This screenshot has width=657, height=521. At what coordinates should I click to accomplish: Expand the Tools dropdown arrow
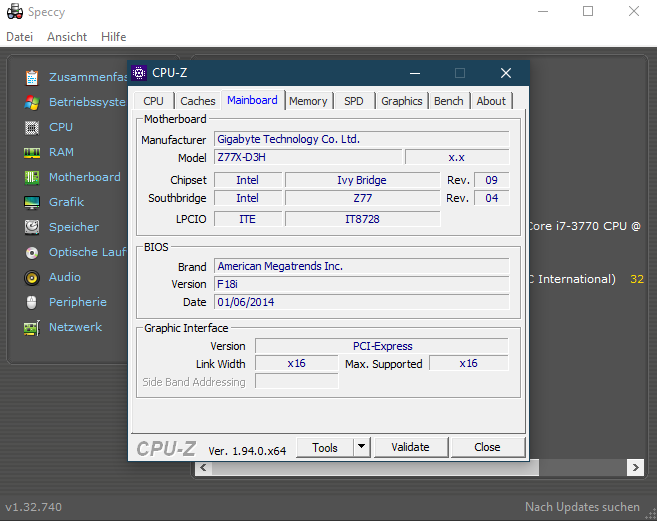point(362,448)
